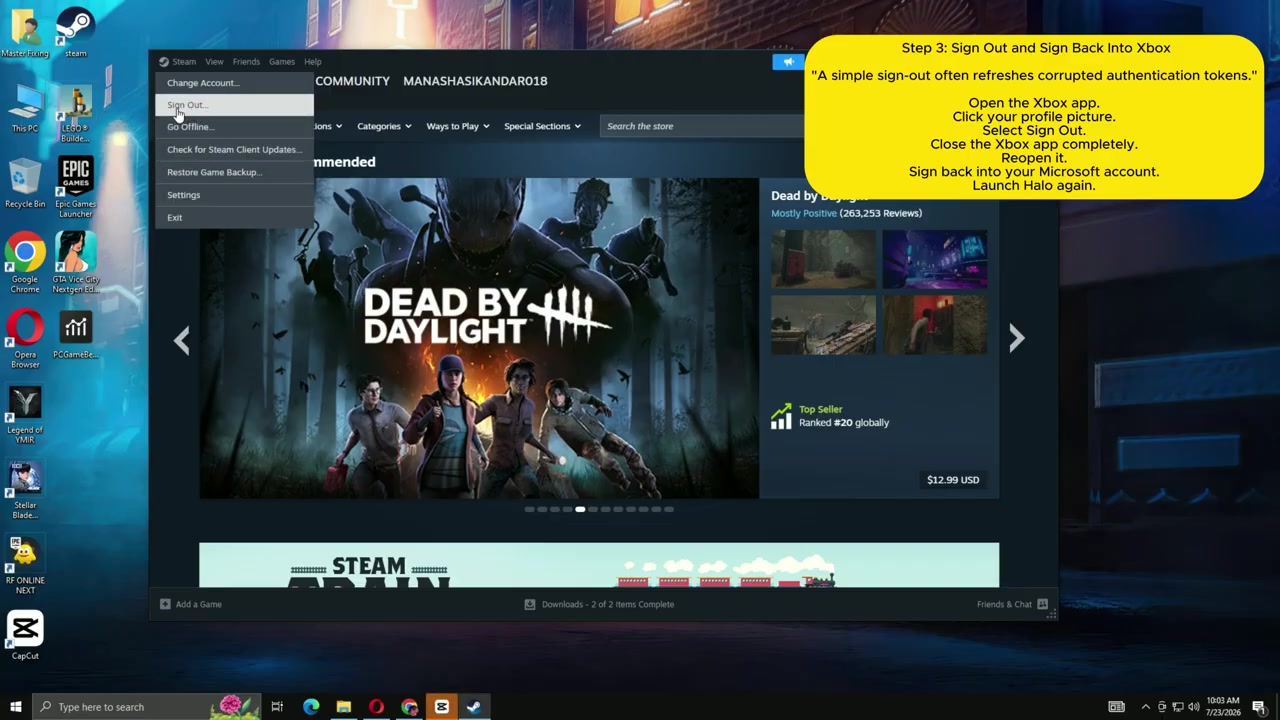The height and width of the screenshot is (720, 1280).
Task: Choose Restore Game Backup menu entry
Action: coord(234,172)
